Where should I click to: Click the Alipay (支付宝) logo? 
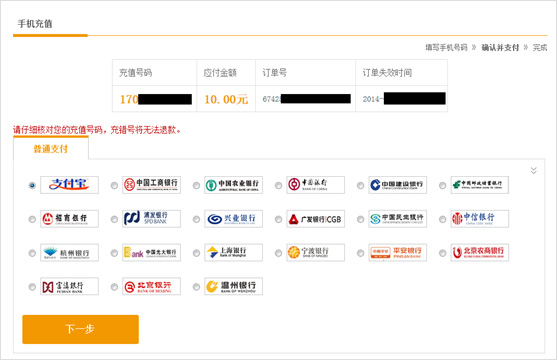69,185
